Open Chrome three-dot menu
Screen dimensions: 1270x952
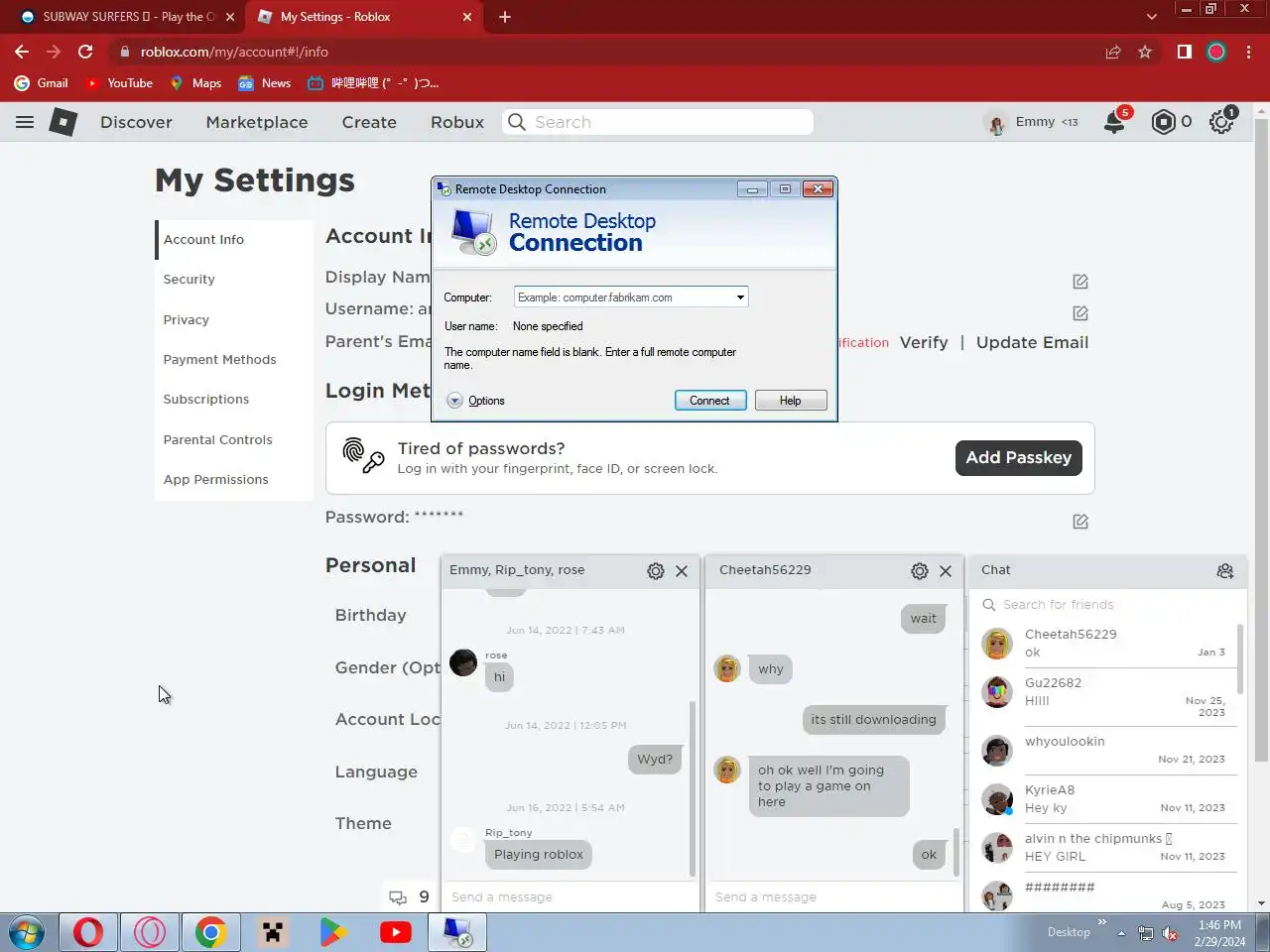coord(1249,52)
